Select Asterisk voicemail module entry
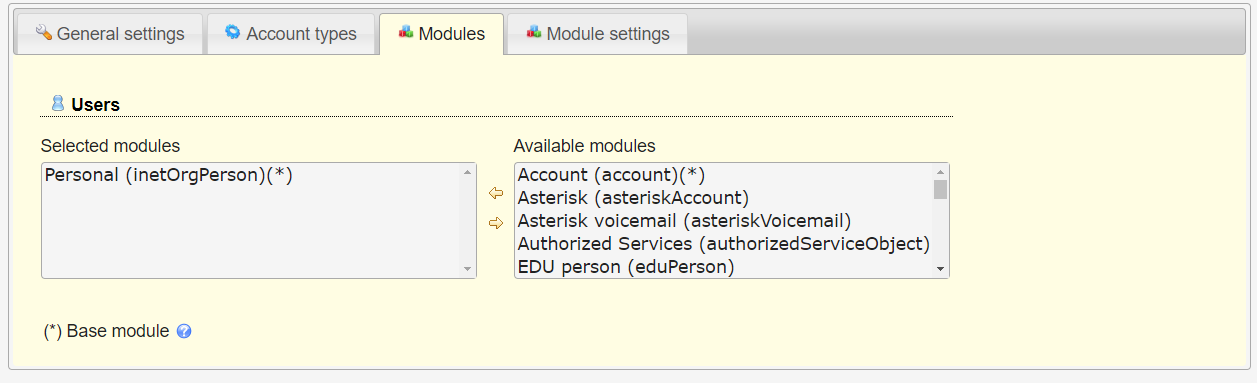Viewport: 1257px width, 383px height. (x=724, y=221)
